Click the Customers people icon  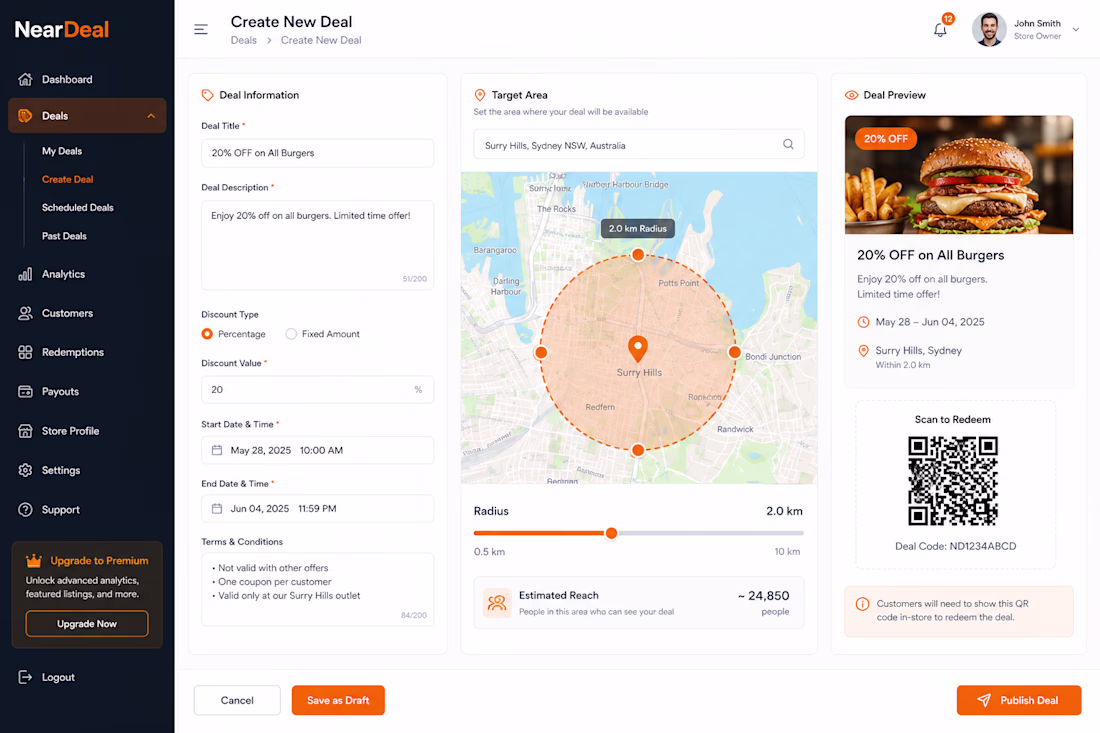tap(25, 314)
